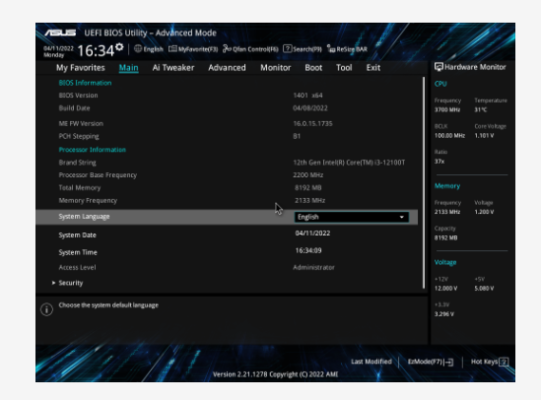The height and width of the screenshot is (400, 541).
Task: Switch to EzMode(F7)
Action: tap(430, 362)
